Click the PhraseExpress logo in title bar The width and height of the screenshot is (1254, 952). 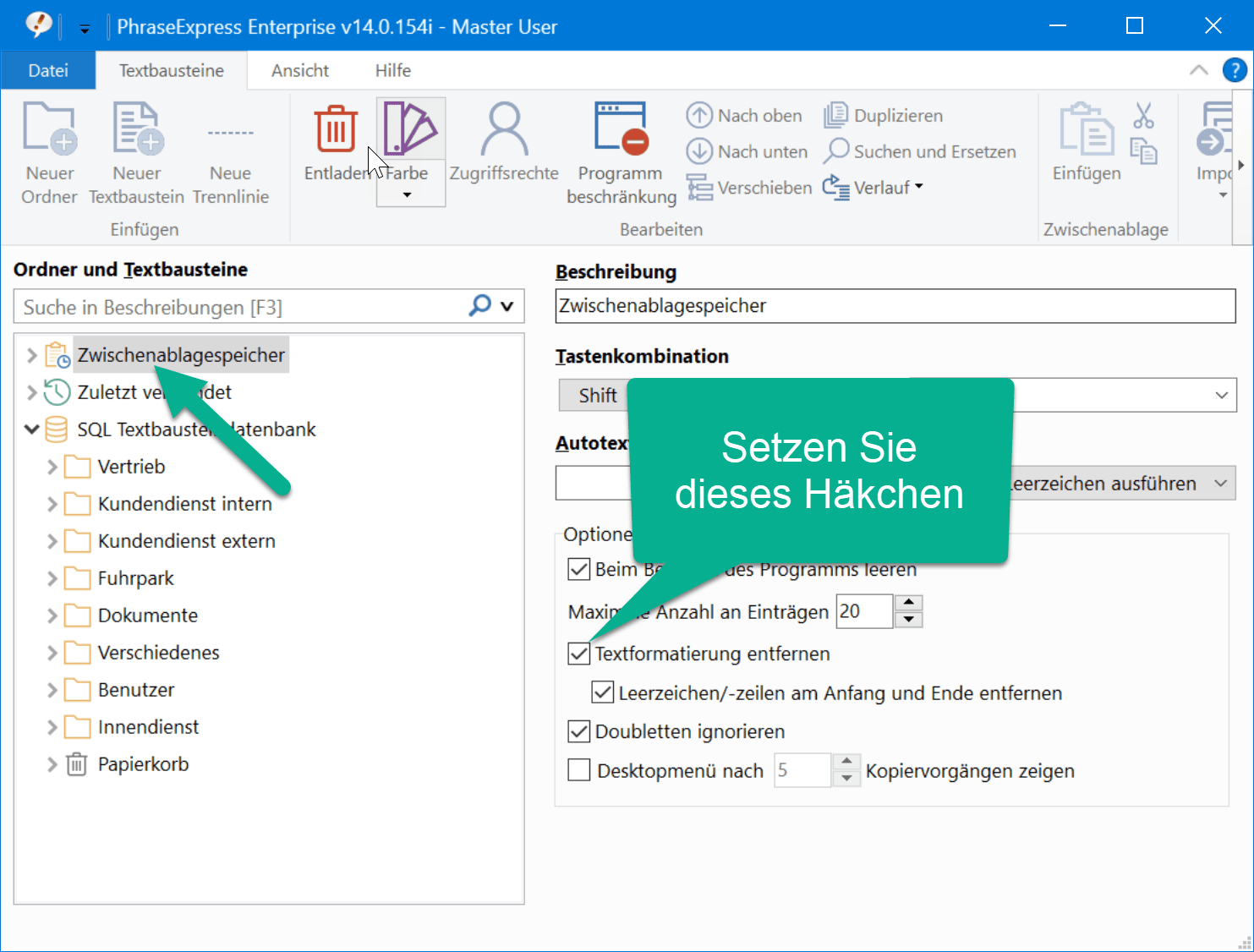click(38, 25)
